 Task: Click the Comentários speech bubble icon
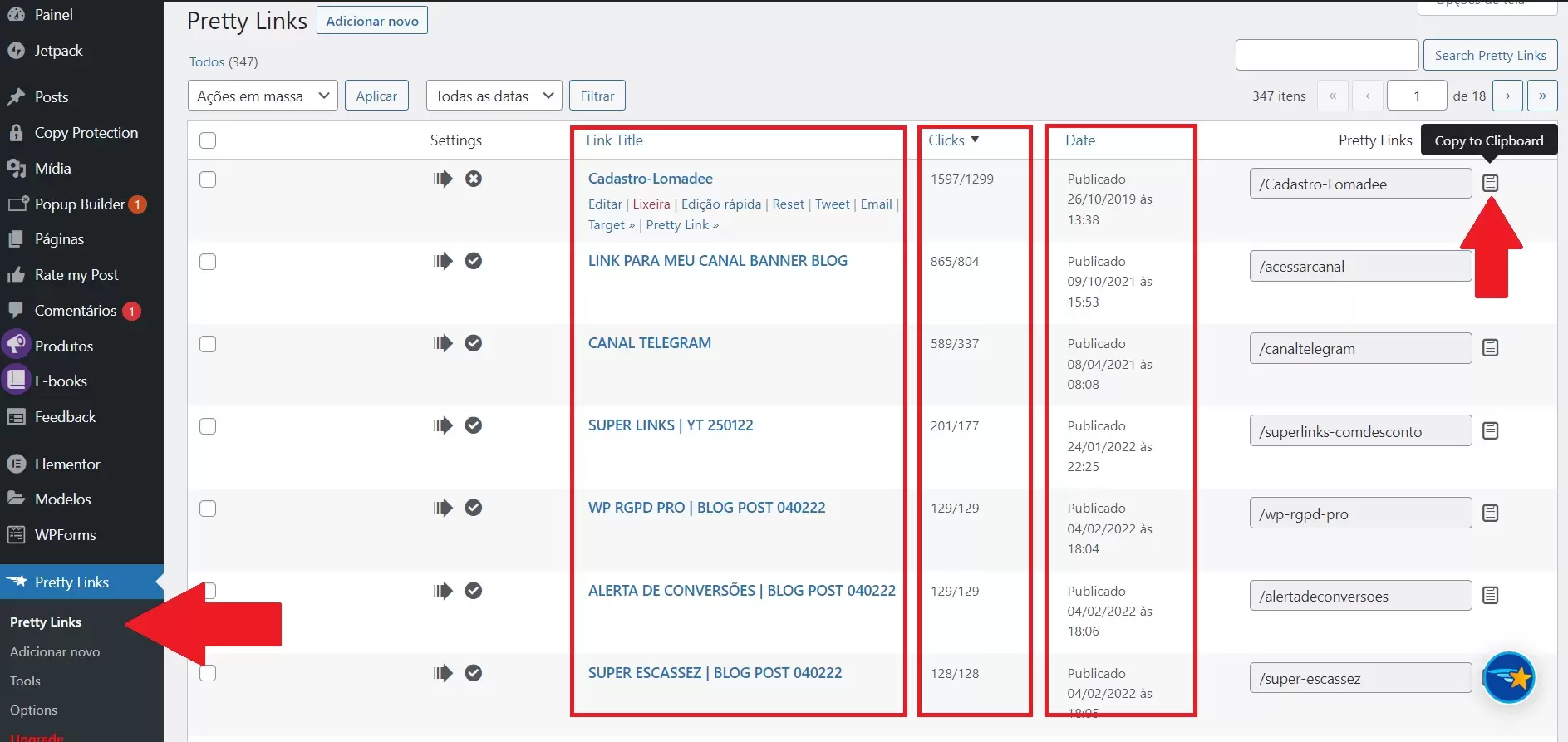tap(16, 310)
